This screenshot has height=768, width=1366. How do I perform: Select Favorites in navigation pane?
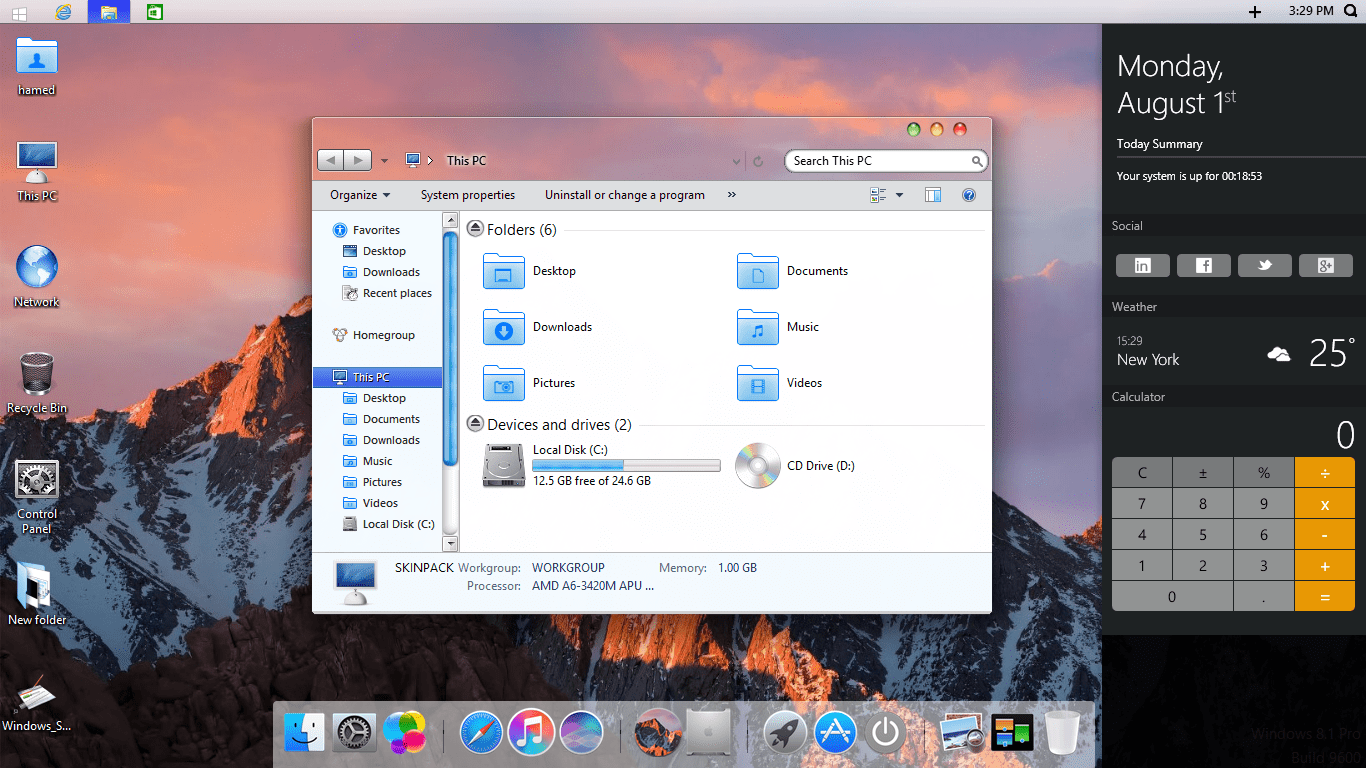pos(366,230)
